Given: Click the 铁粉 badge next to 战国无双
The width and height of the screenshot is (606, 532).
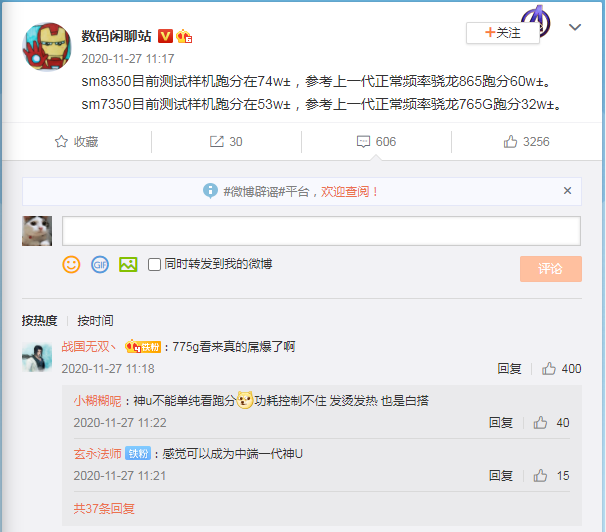Looking at the screenshot, I should [142, 347].
